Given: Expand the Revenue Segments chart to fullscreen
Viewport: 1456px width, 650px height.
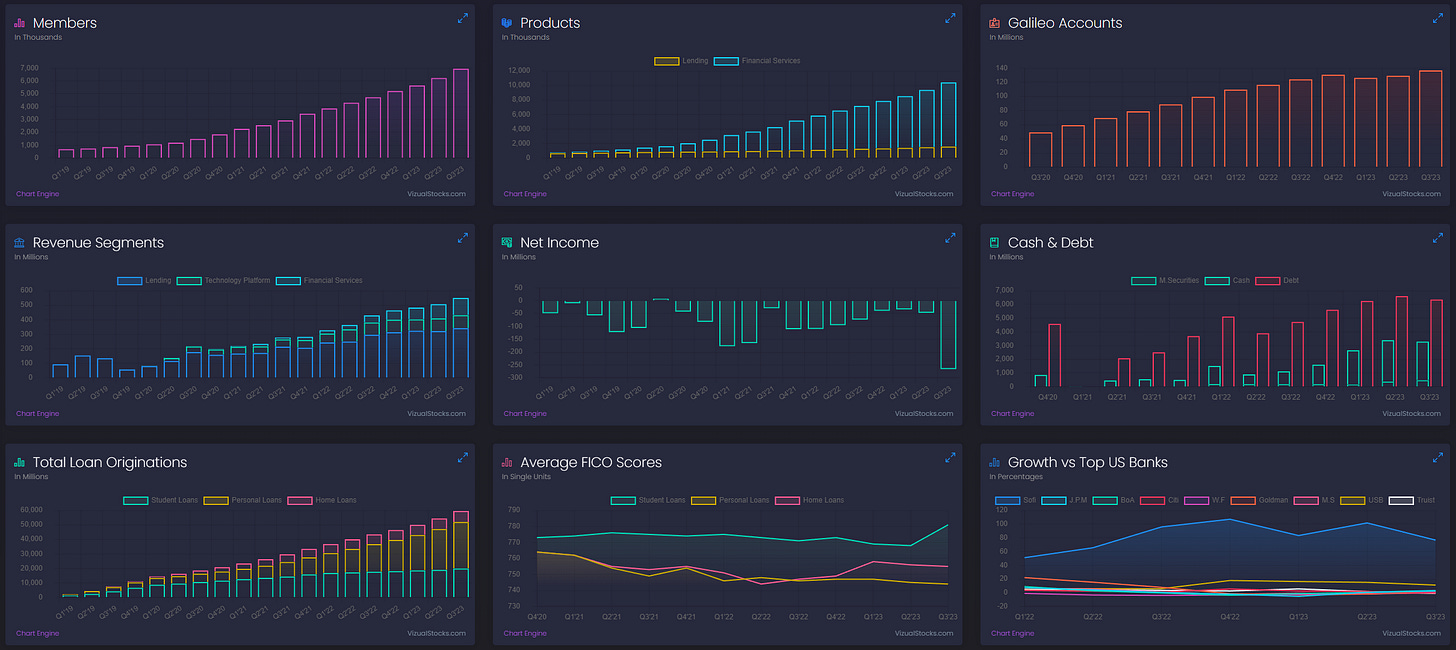Looking at the screenshot, I should [x=463, y=238].
